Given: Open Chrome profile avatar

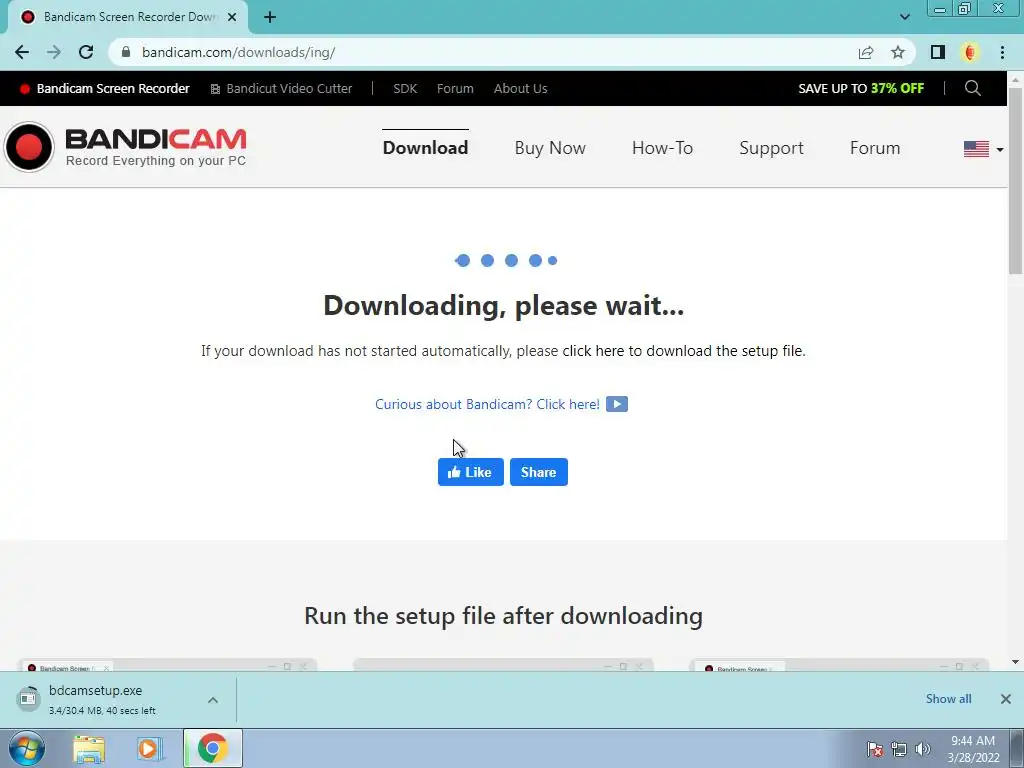Looking at the screenshot, I should (970, 52).
